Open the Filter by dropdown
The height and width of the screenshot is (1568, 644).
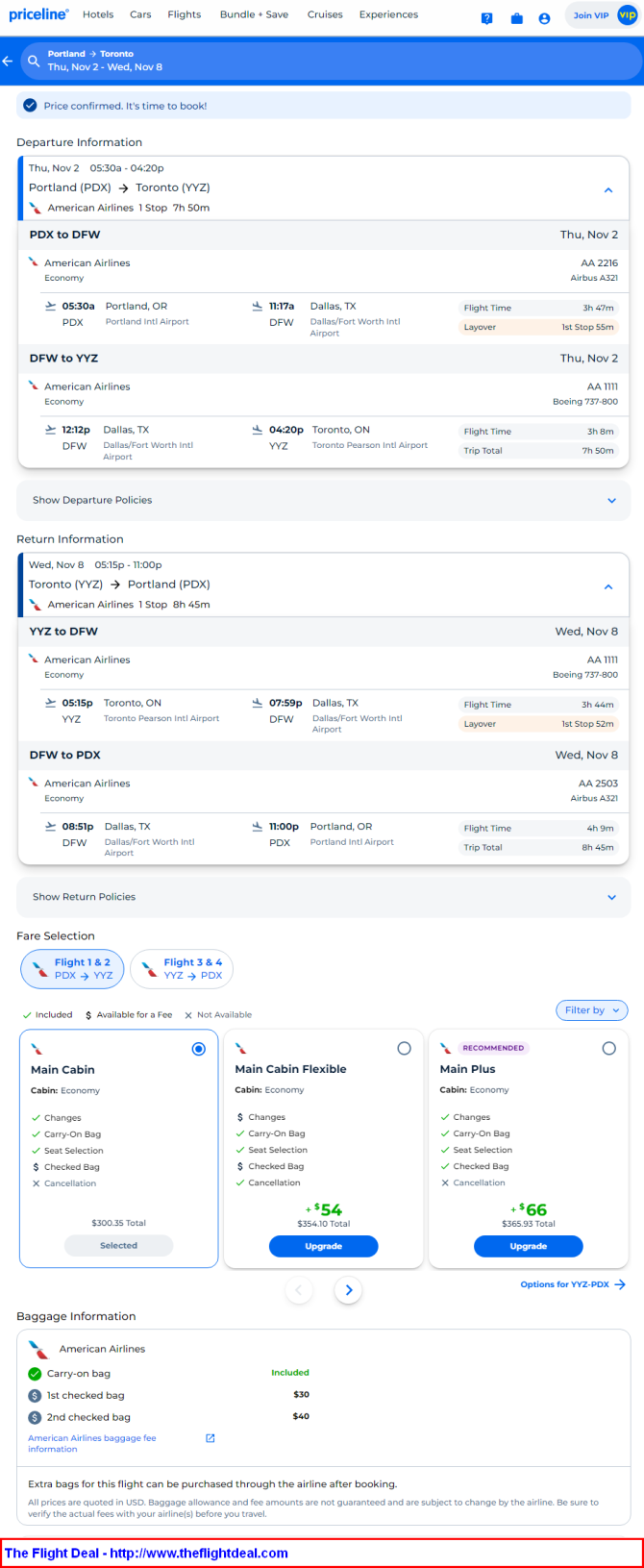(x=591, y=1010)
